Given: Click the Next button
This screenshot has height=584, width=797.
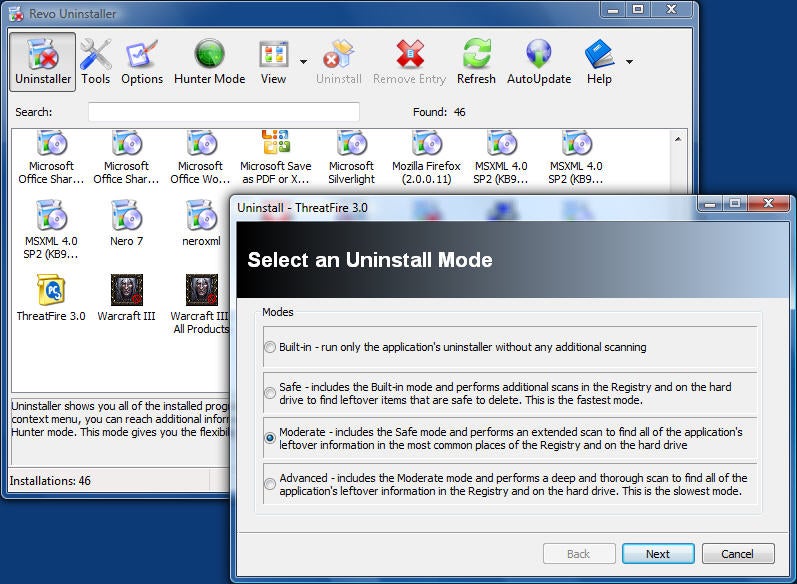Looking at the screenshot, I should click(x=658, y=554).
